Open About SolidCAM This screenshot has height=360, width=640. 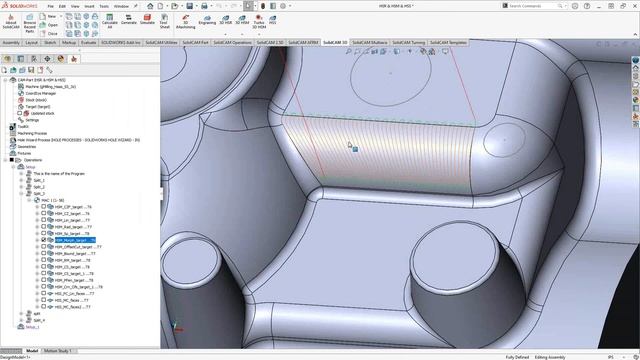tap(11, 21)
